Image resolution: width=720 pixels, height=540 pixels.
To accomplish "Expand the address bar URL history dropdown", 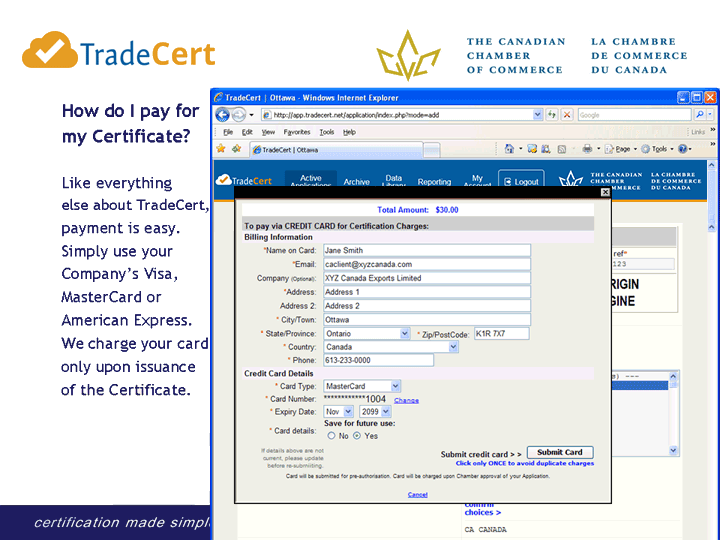I will pos(537,114).
